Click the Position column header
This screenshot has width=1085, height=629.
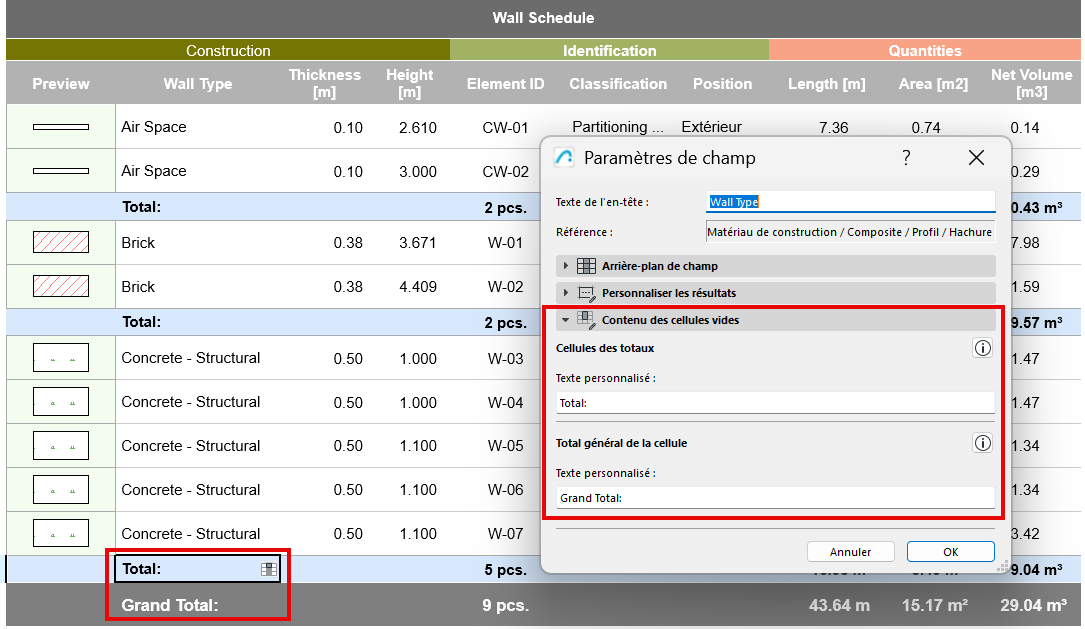coord(722,84)
